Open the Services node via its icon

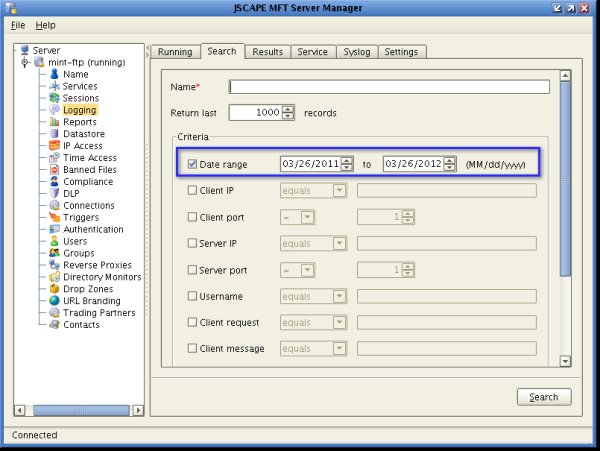[54, 86]
